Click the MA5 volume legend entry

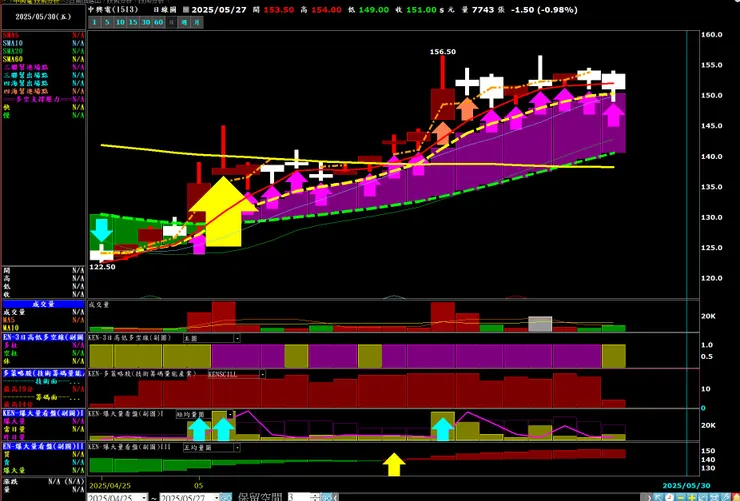(43, 320)
